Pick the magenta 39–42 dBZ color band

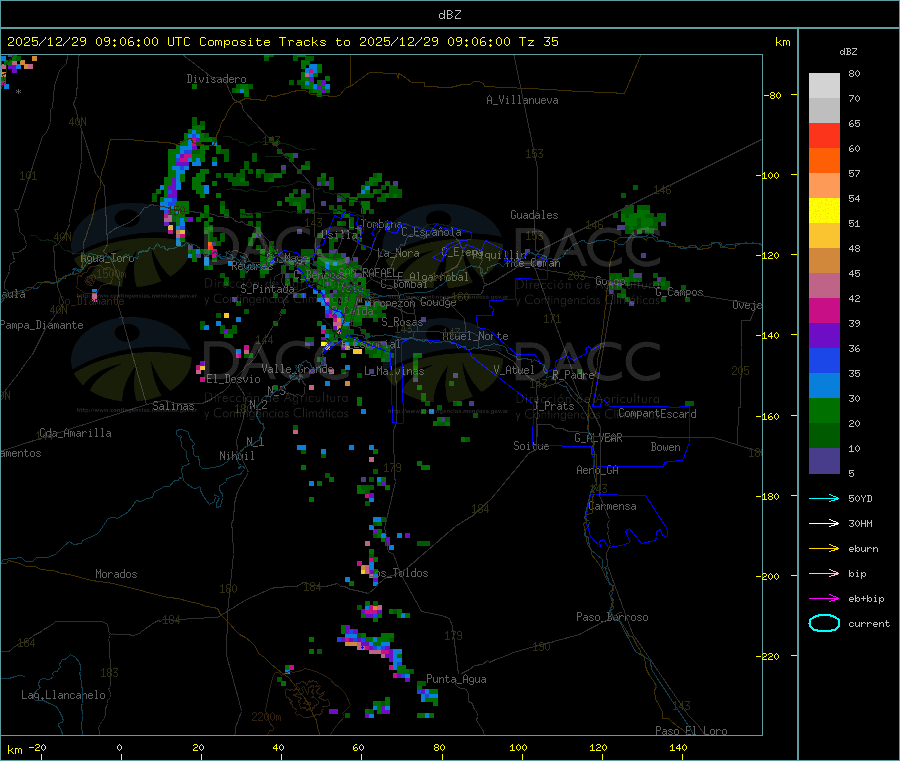pos(824,310)
